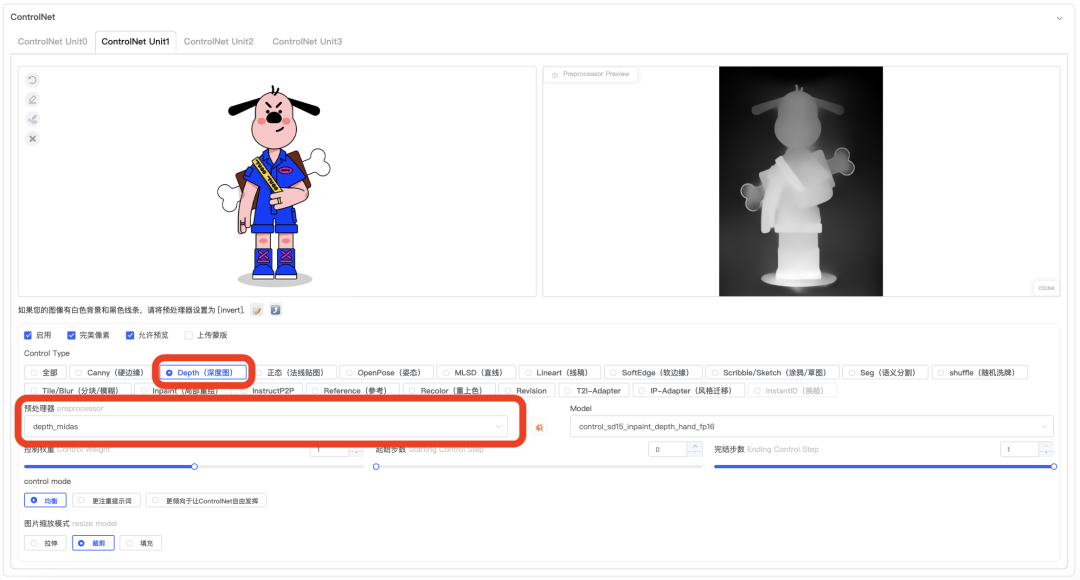Click the blue J icon after the invert hint
Screen dimensions: 1080x580
(x=276, y=310)
